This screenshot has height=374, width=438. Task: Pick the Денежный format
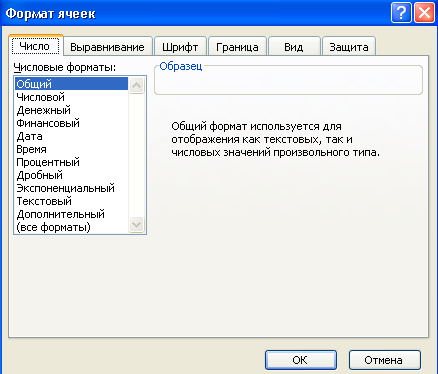pos(71,110)
